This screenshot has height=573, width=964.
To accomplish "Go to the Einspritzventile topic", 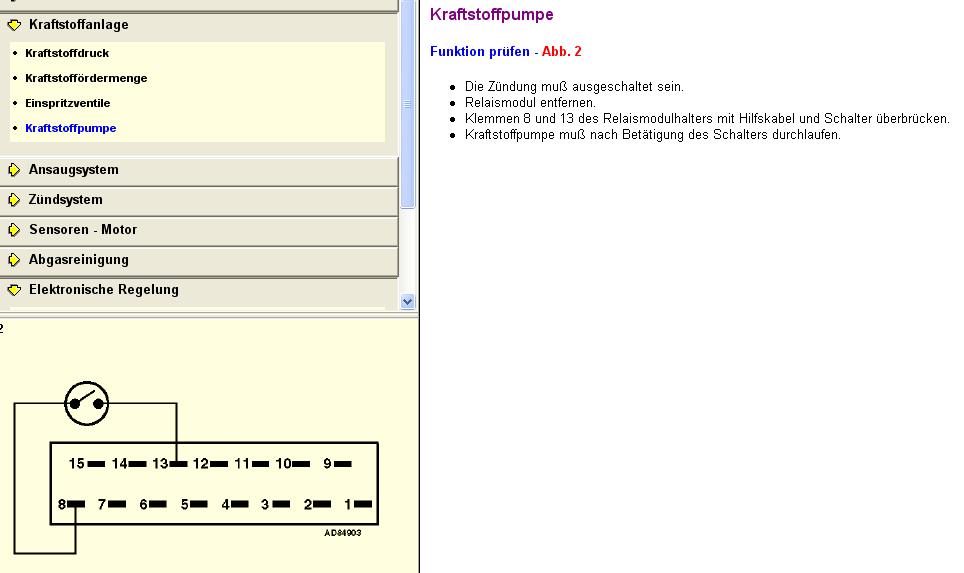I will click(67, 103).
